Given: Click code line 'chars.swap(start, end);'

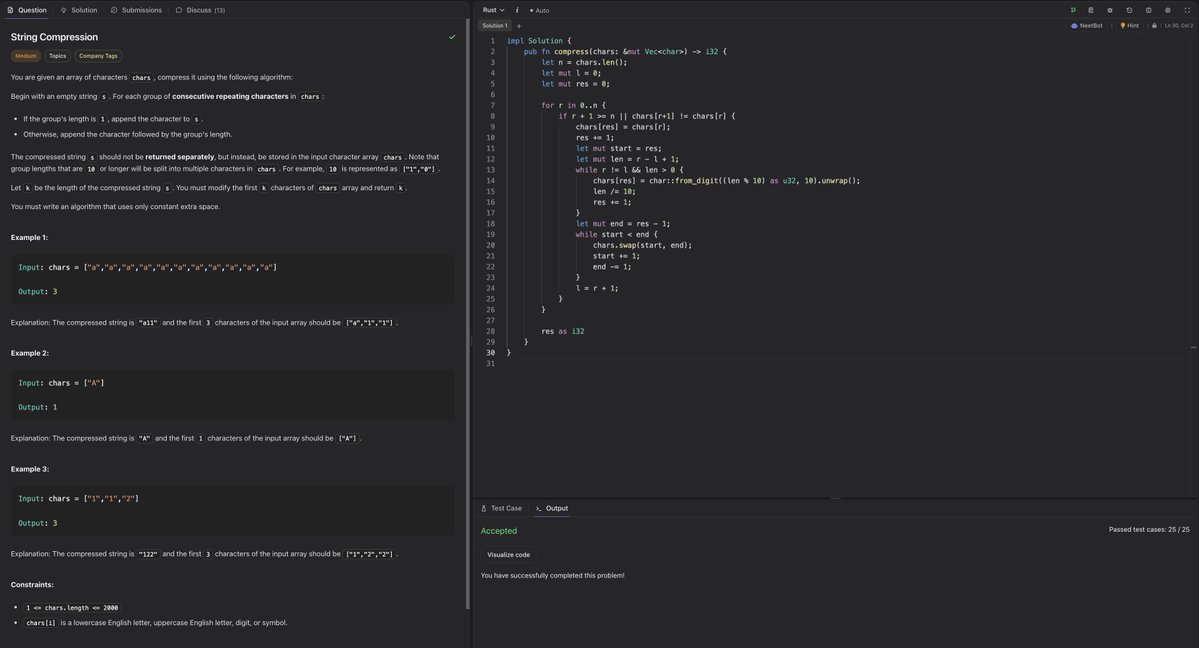Looking at the screenshot, I should [642, 245].
